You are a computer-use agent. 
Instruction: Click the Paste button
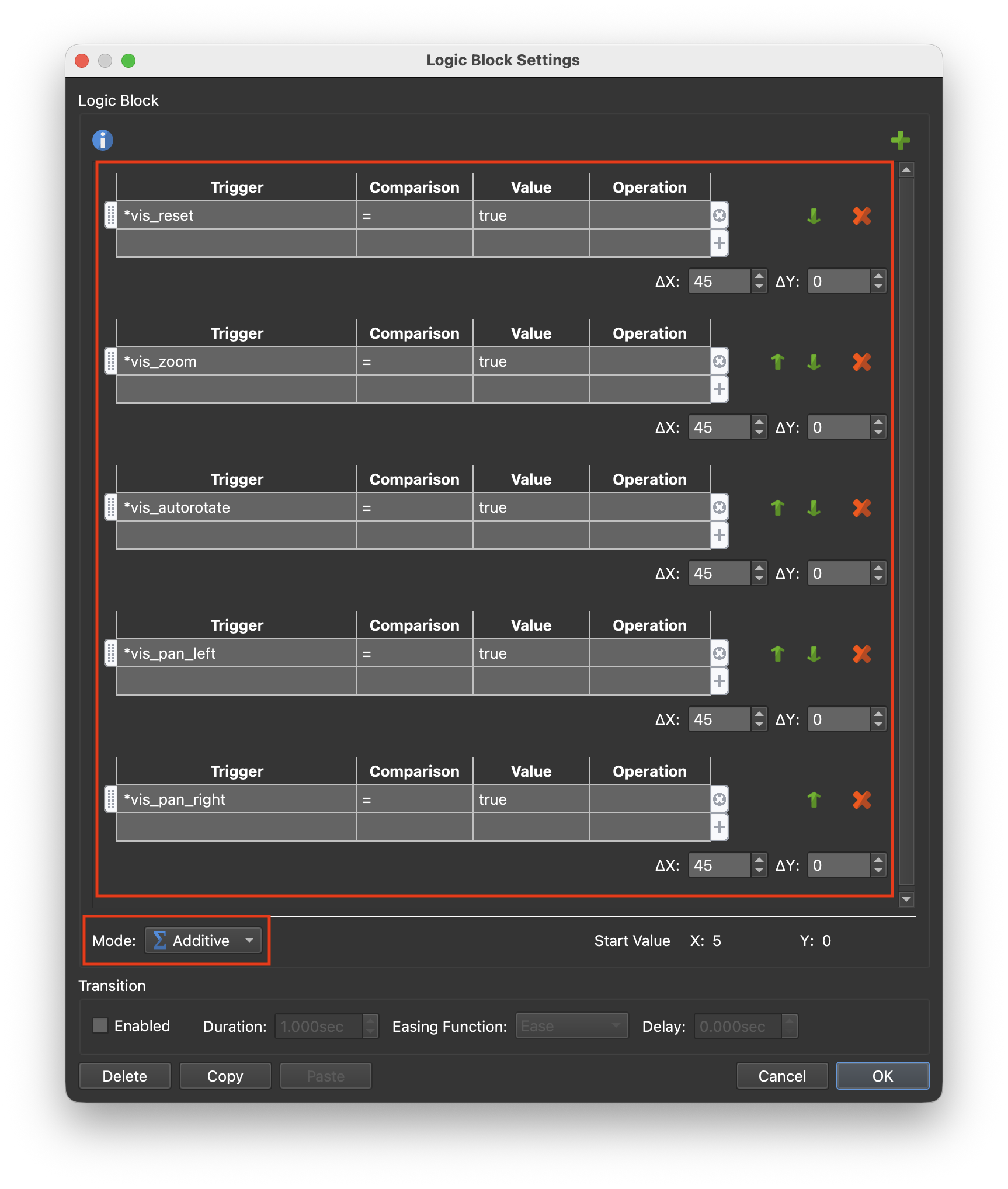click(x=325, y=1076)
